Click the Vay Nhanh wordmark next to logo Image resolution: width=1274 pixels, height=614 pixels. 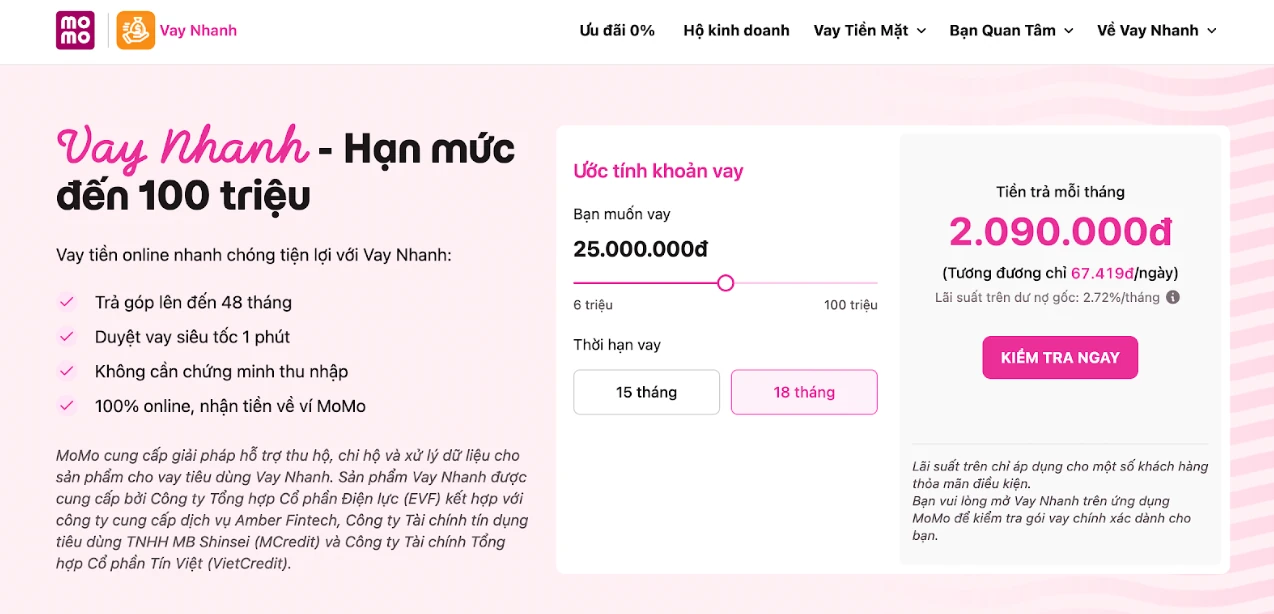tap(197, 30)
